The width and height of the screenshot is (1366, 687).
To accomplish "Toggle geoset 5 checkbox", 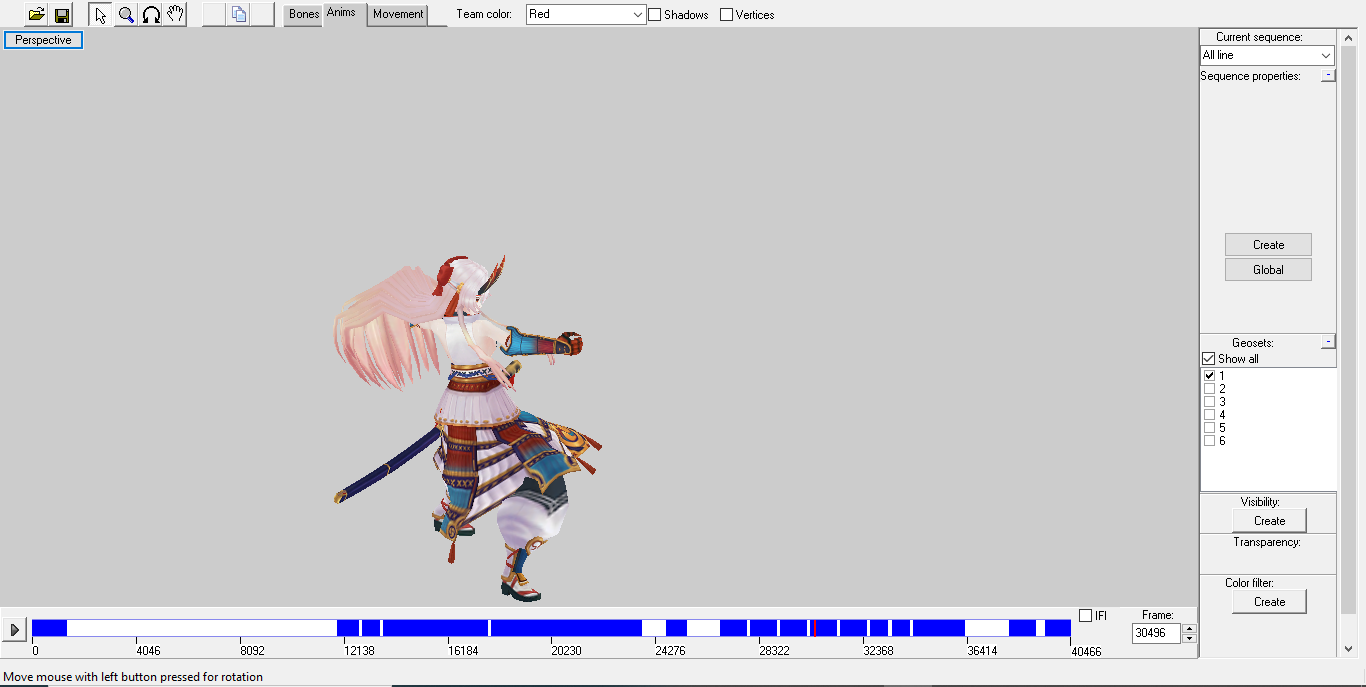I will point(1210,428).
